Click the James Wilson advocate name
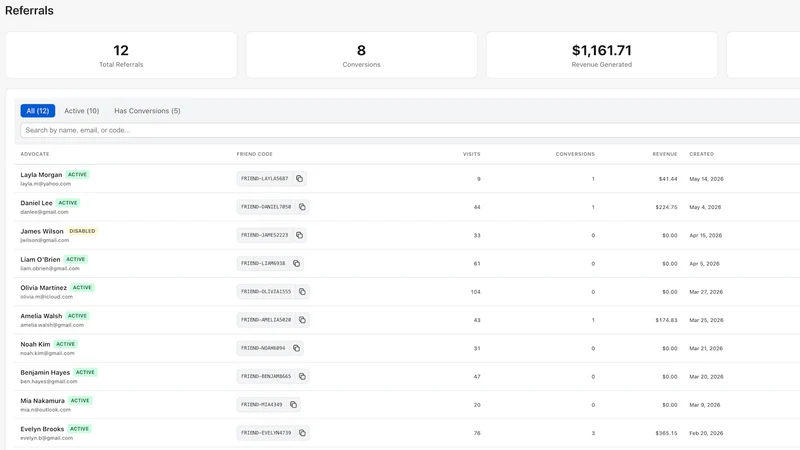Screen dimensions: 800x450 click(42, 231)
